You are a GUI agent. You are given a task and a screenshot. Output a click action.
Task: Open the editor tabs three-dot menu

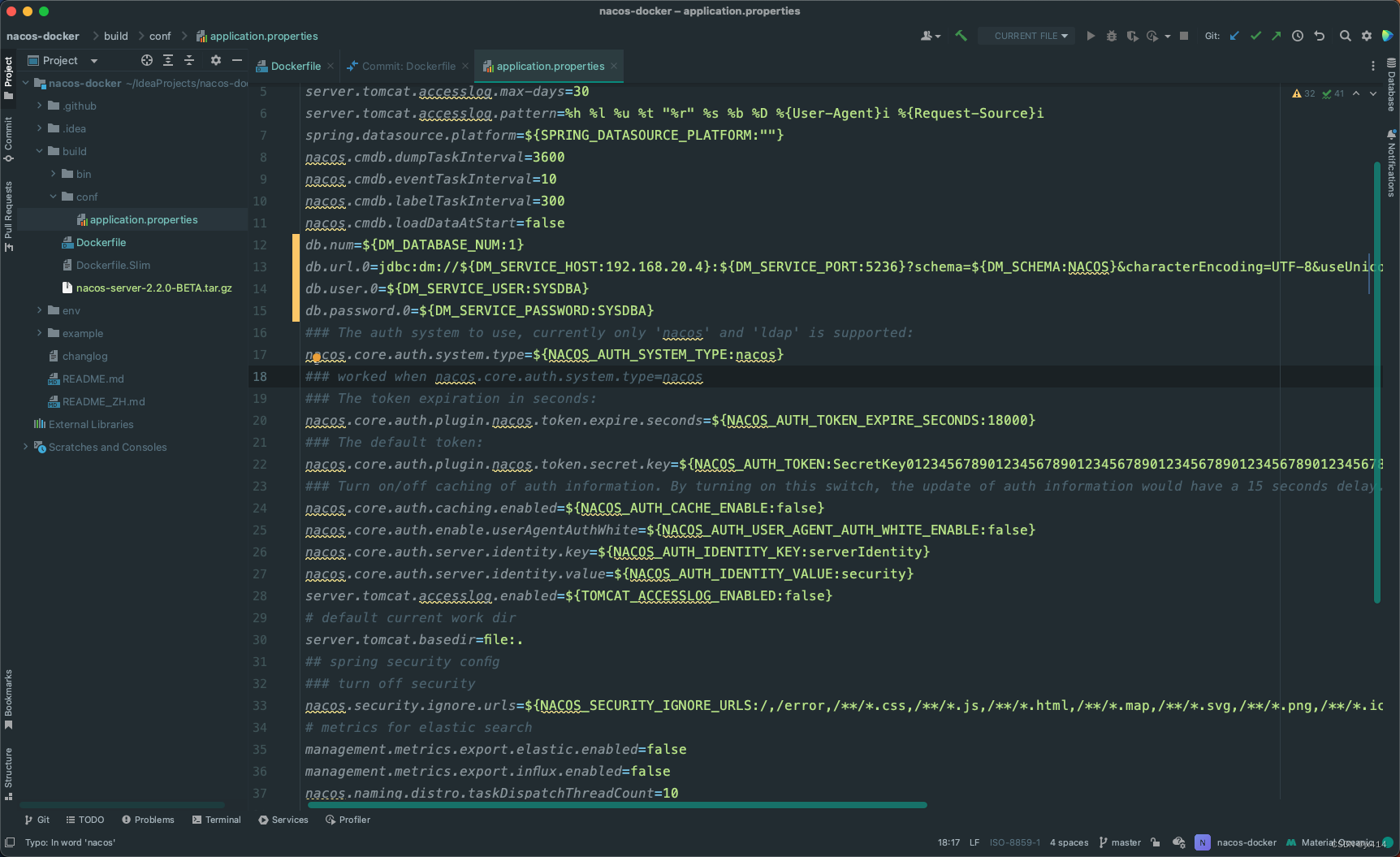point(1373,66)
